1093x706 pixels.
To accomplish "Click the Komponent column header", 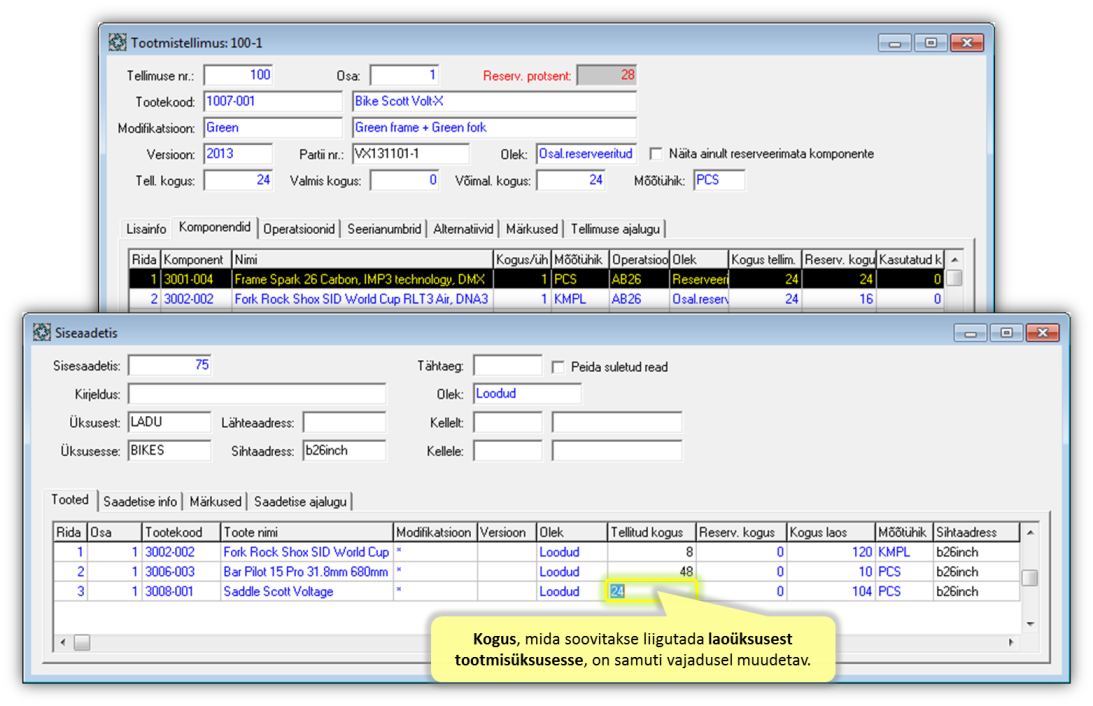I will 196,260.
